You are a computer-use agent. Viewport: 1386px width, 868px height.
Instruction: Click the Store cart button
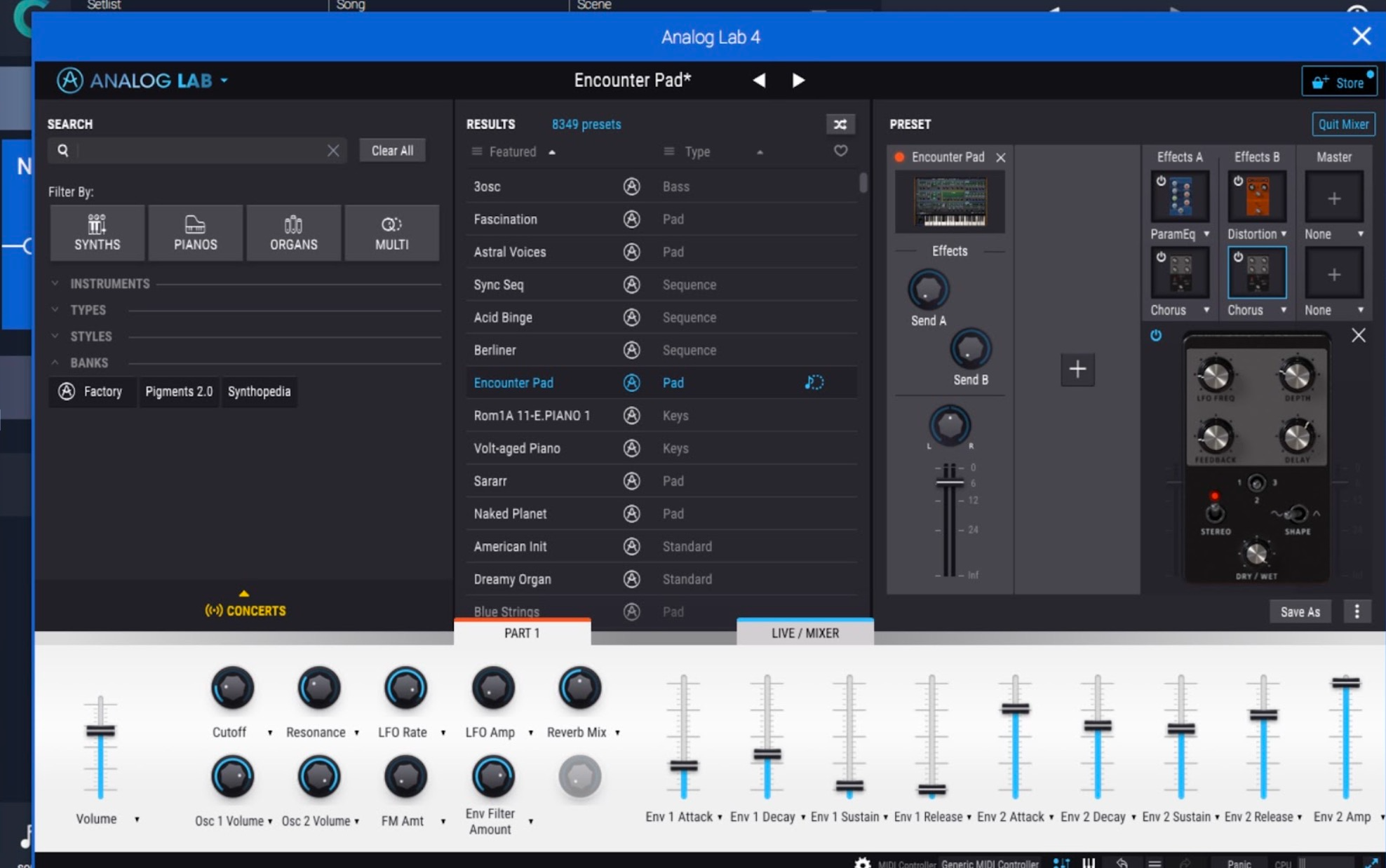click(1338, 82)
